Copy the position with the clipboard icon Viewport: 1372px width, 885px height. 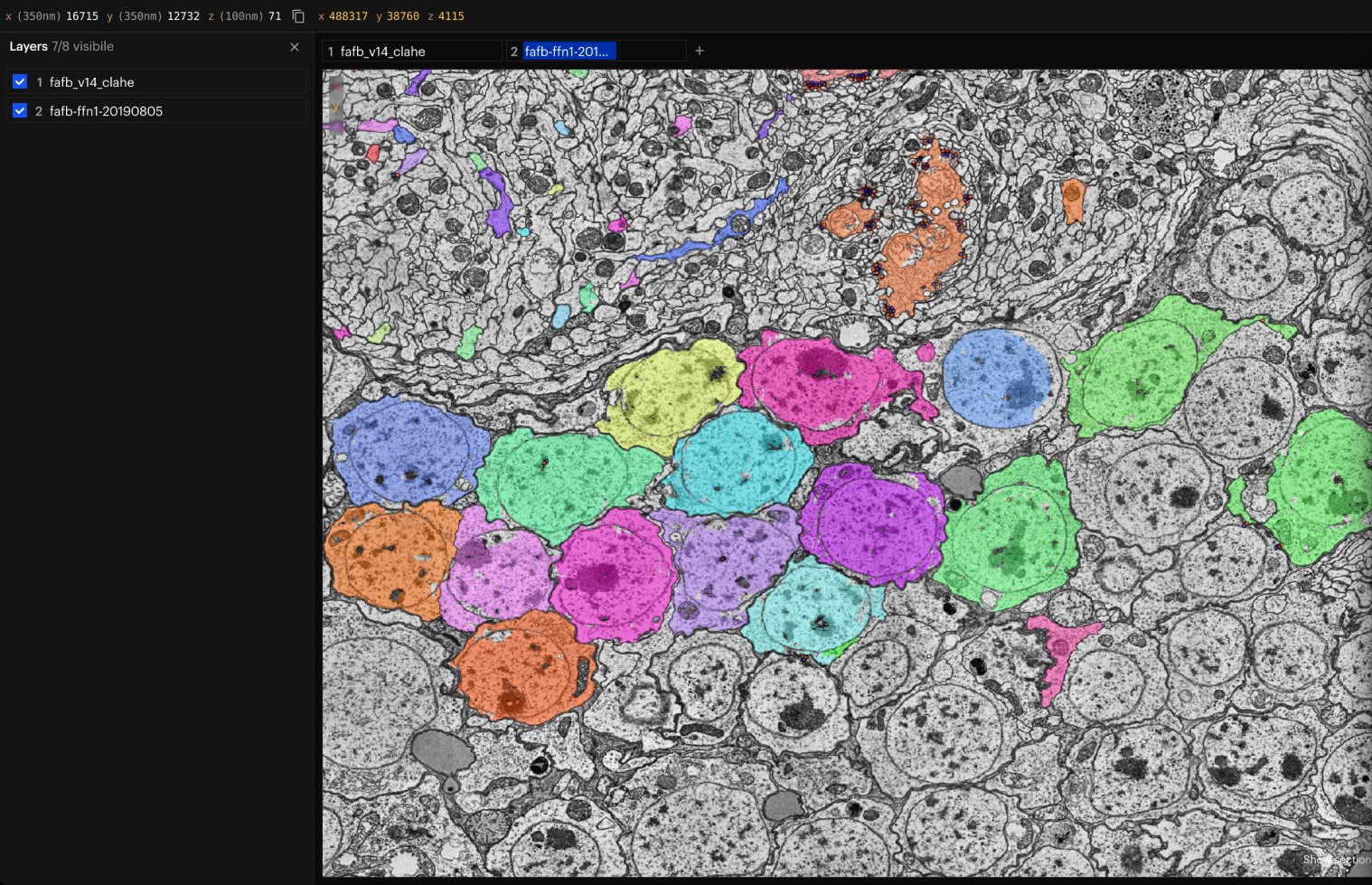tap(298, 16)
